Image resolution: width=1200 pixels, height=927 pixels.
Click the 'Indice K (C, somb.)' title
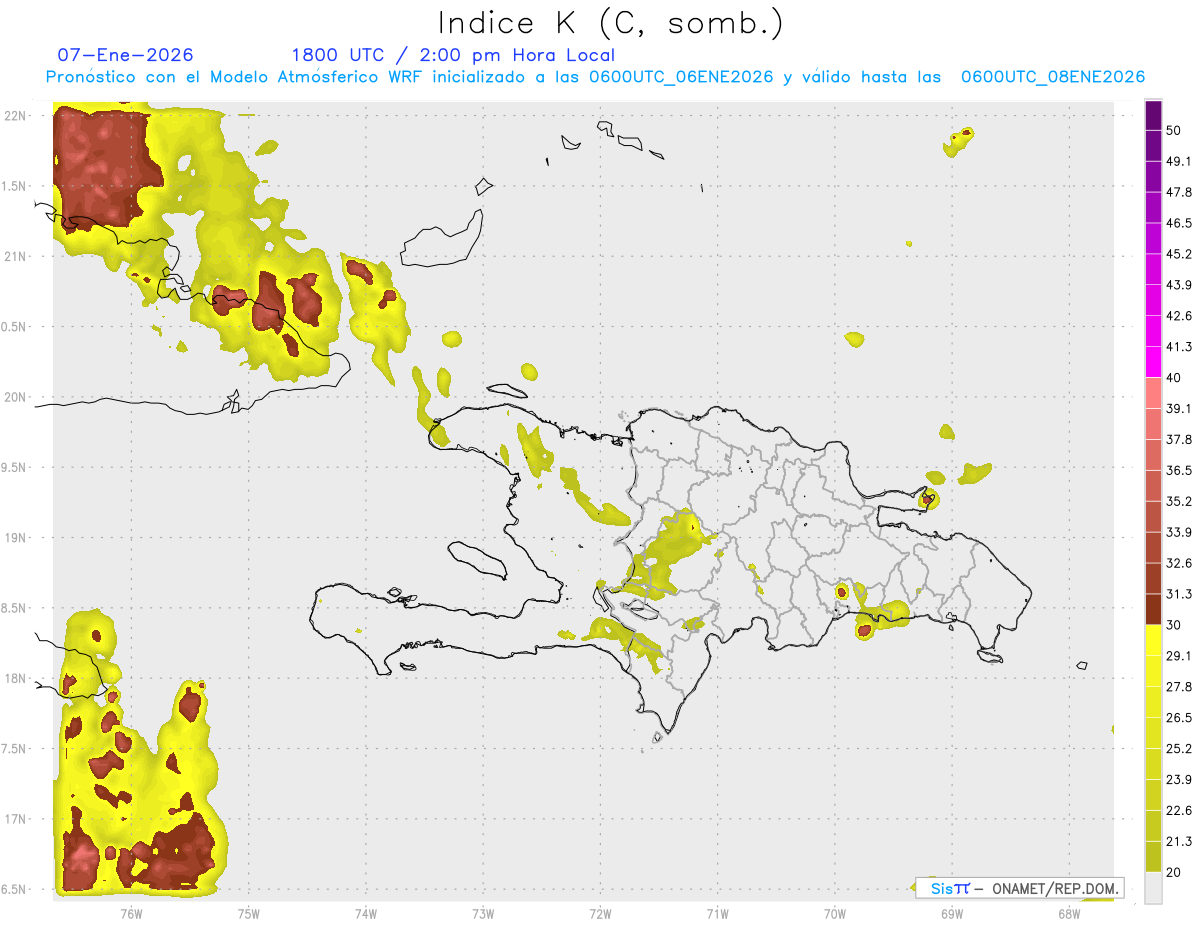(x=610, y=23)
